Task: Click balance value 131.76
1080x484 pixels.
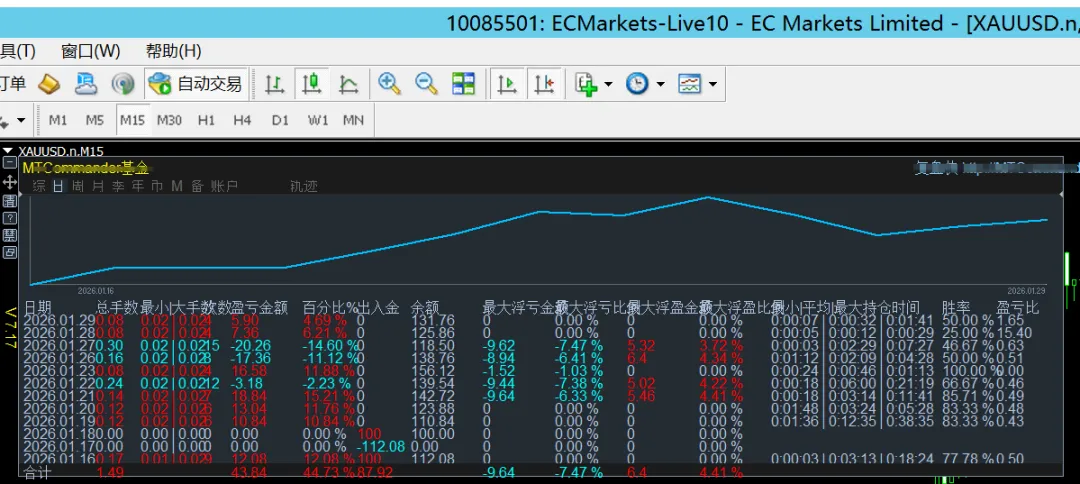Action: (x=433, y=320)
